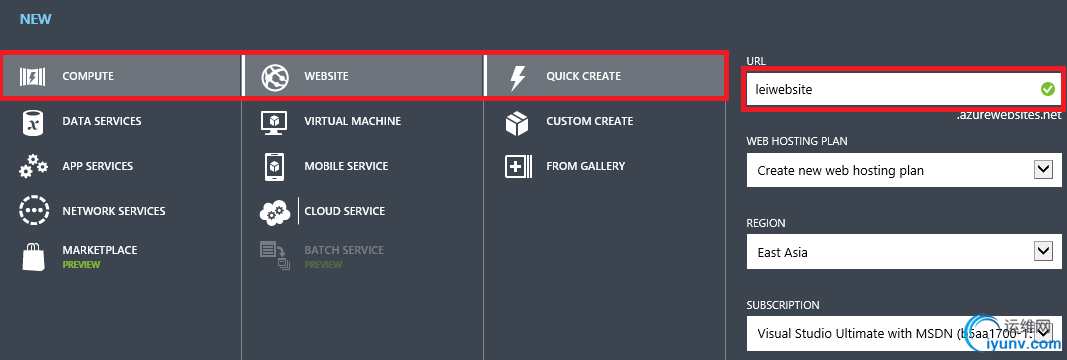Open the Subscription dropdown
Image resolution: width=1067 pixels, height=360 pixels.
[904, 333]
